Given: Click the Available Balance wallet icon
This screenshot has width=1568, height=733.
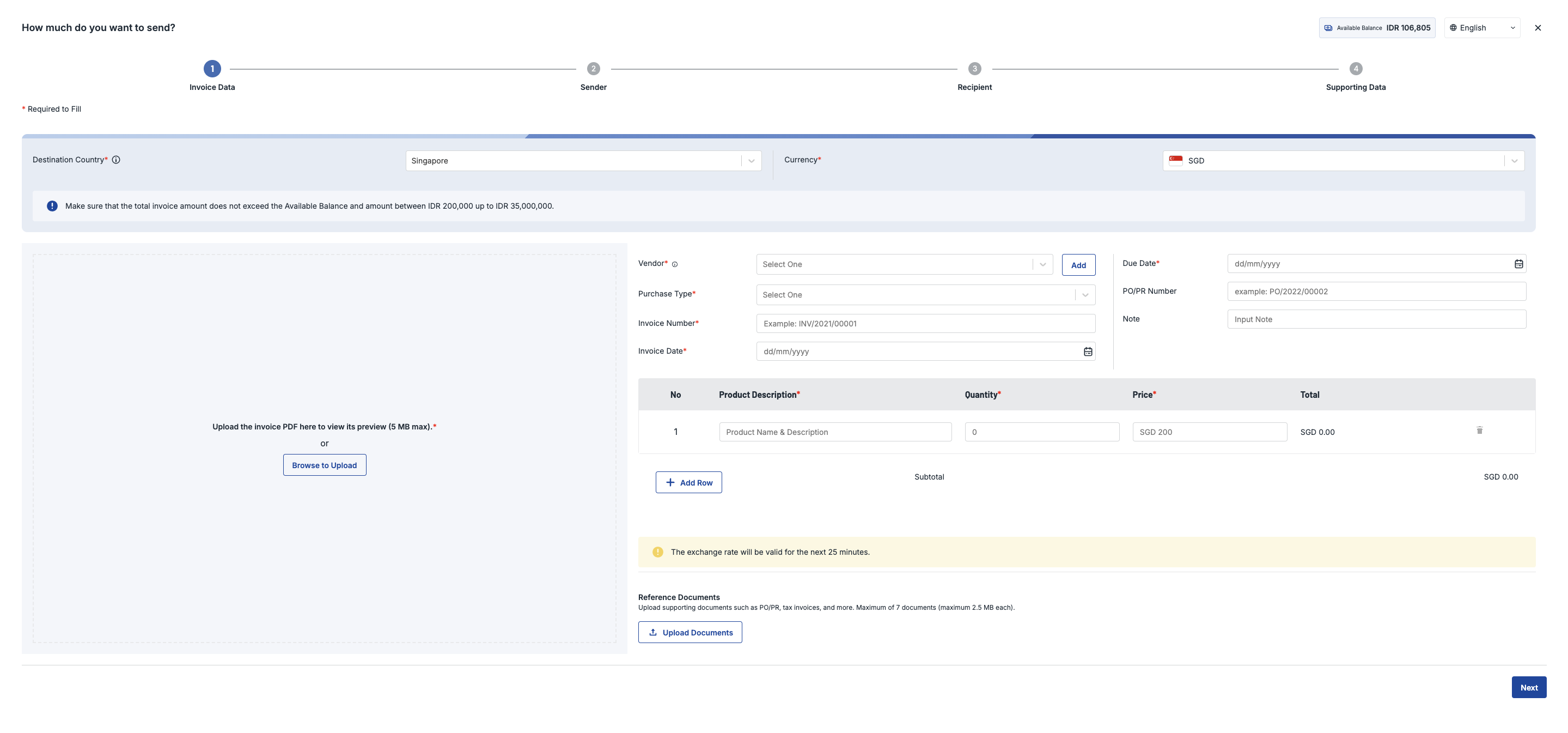Looking at the screenshot, I should point(1328,28).
